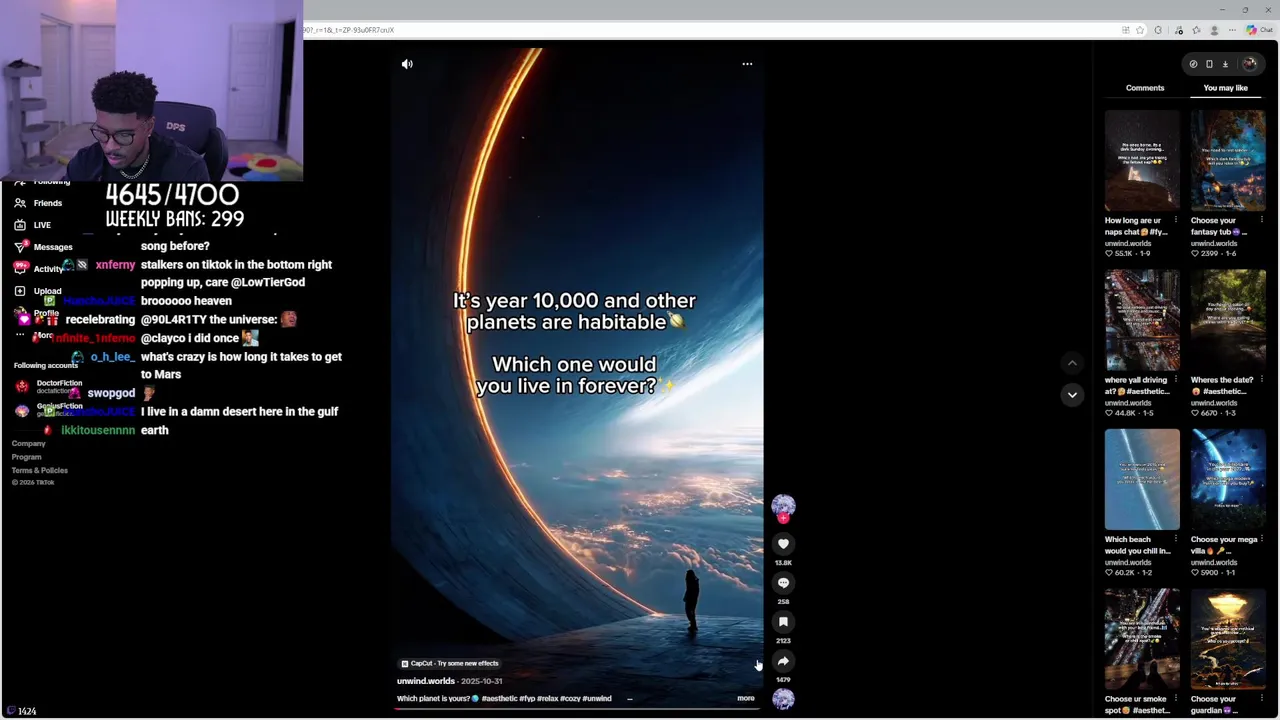Open options for 'Wheres the date?' card
The height and width of the screenshot is (720, 1280).
point(1261,380)
